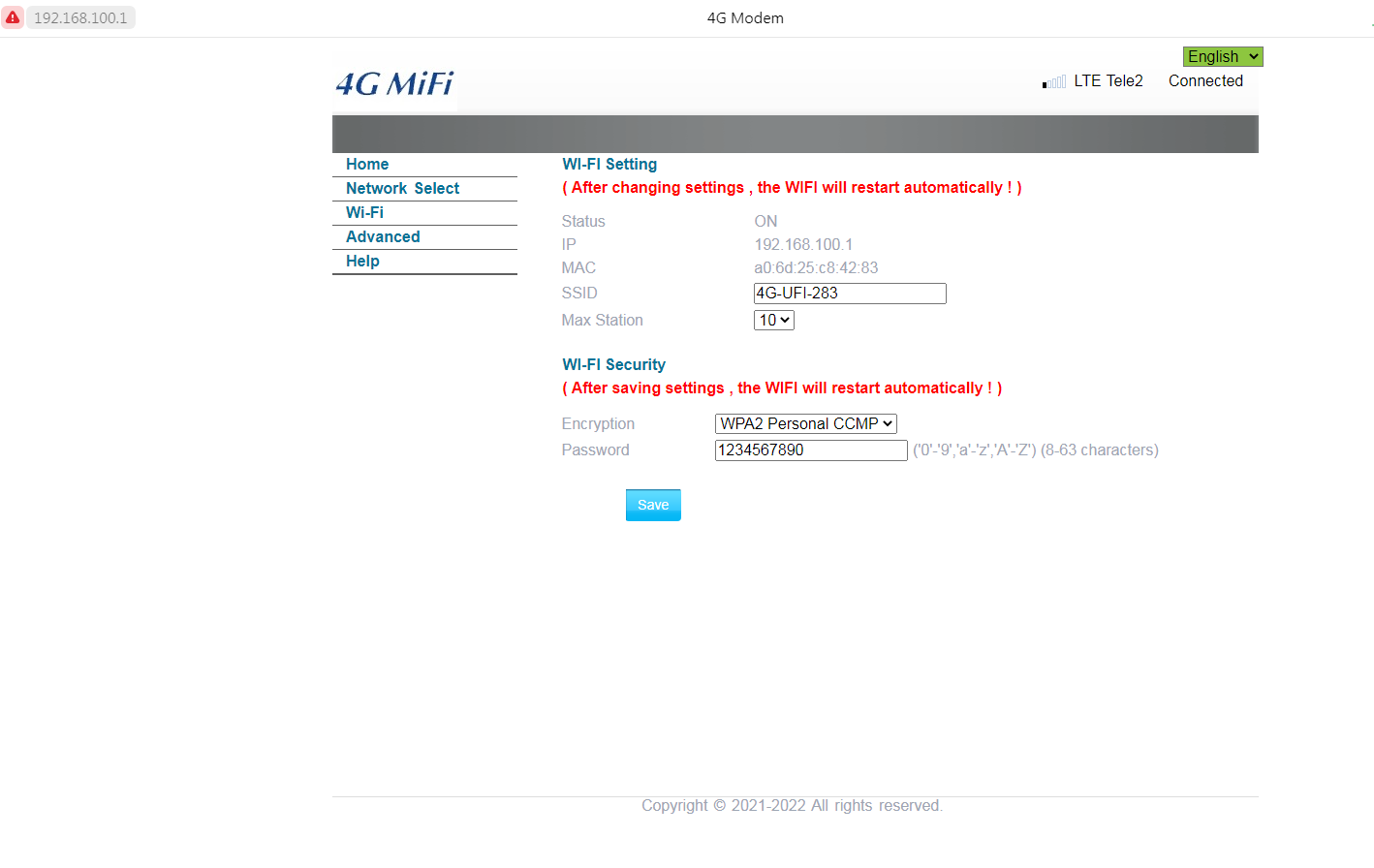
Task: Open the English language dropdown
Action: click(x=1222, y=57)
